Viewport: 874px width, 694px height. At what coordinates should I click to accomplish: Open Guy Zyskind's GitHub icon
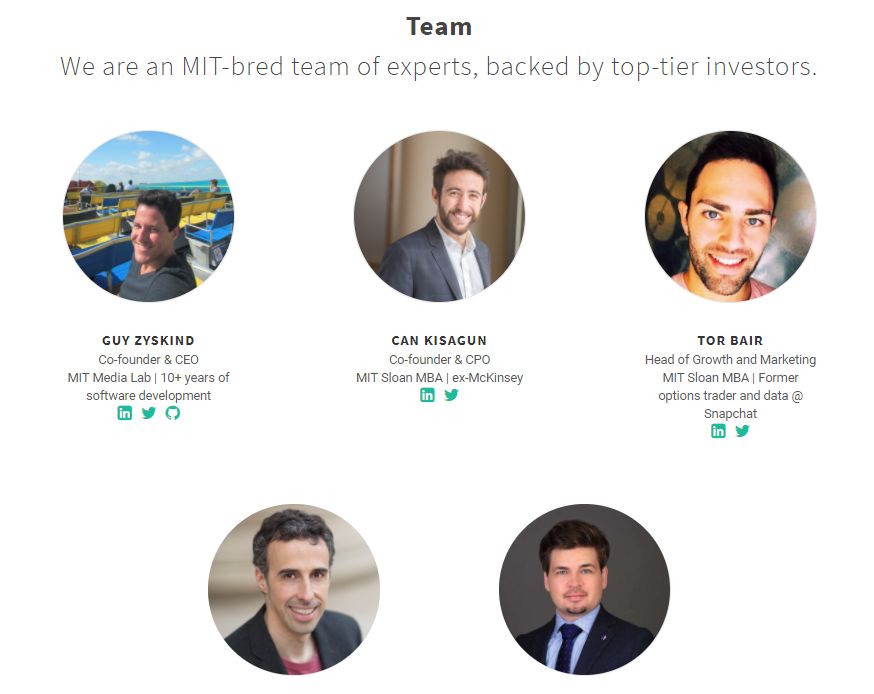[173, 413]
